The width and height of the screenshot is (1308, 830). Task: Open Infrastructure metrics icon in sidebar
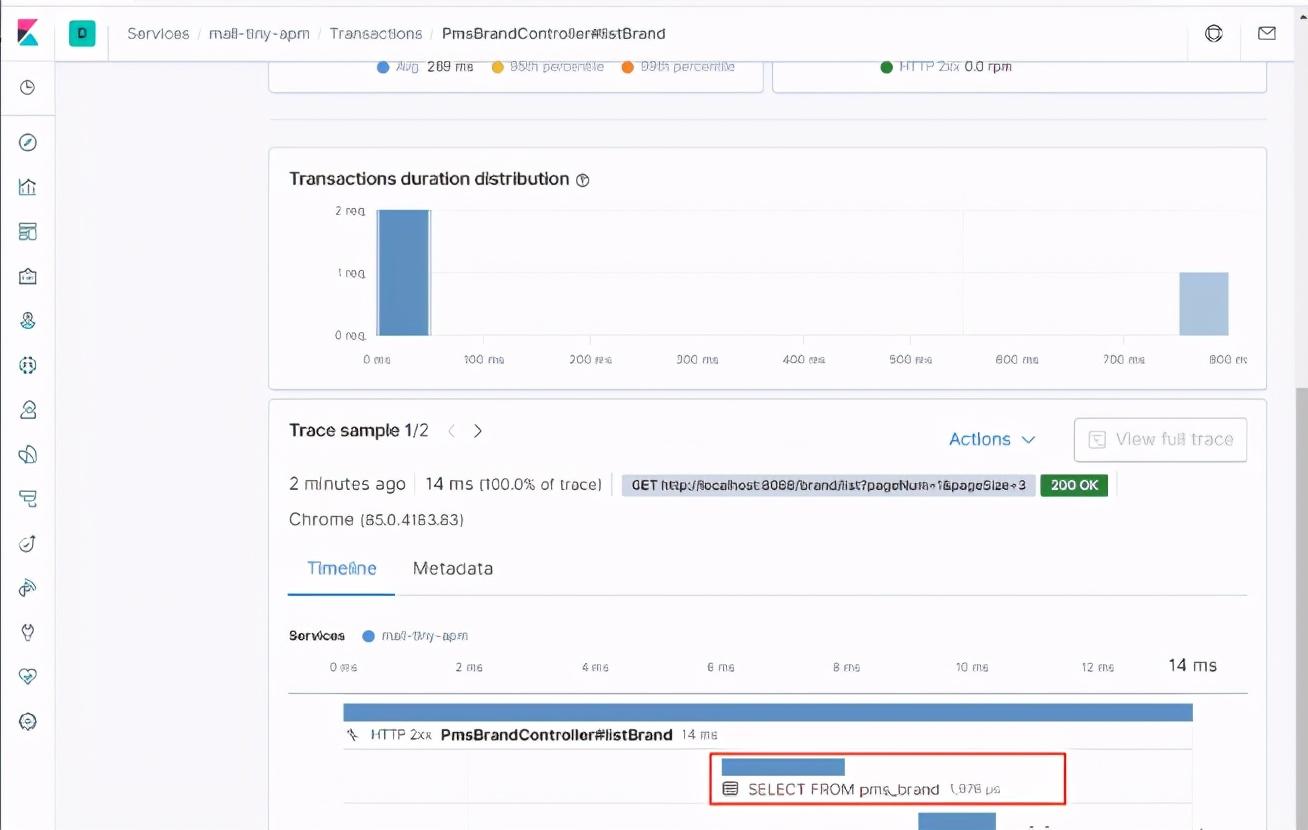pos(28,410)
